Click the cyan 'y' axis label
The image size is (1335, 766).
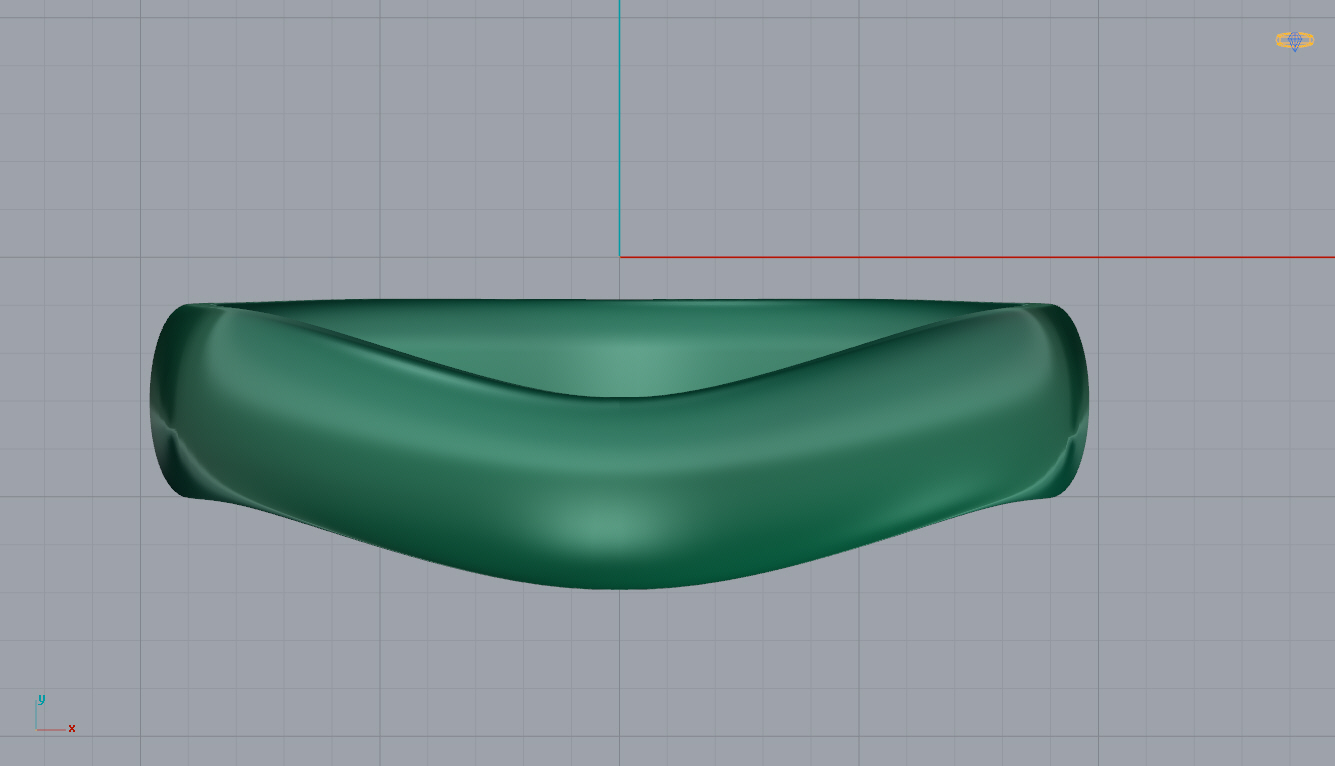[41, 699]
